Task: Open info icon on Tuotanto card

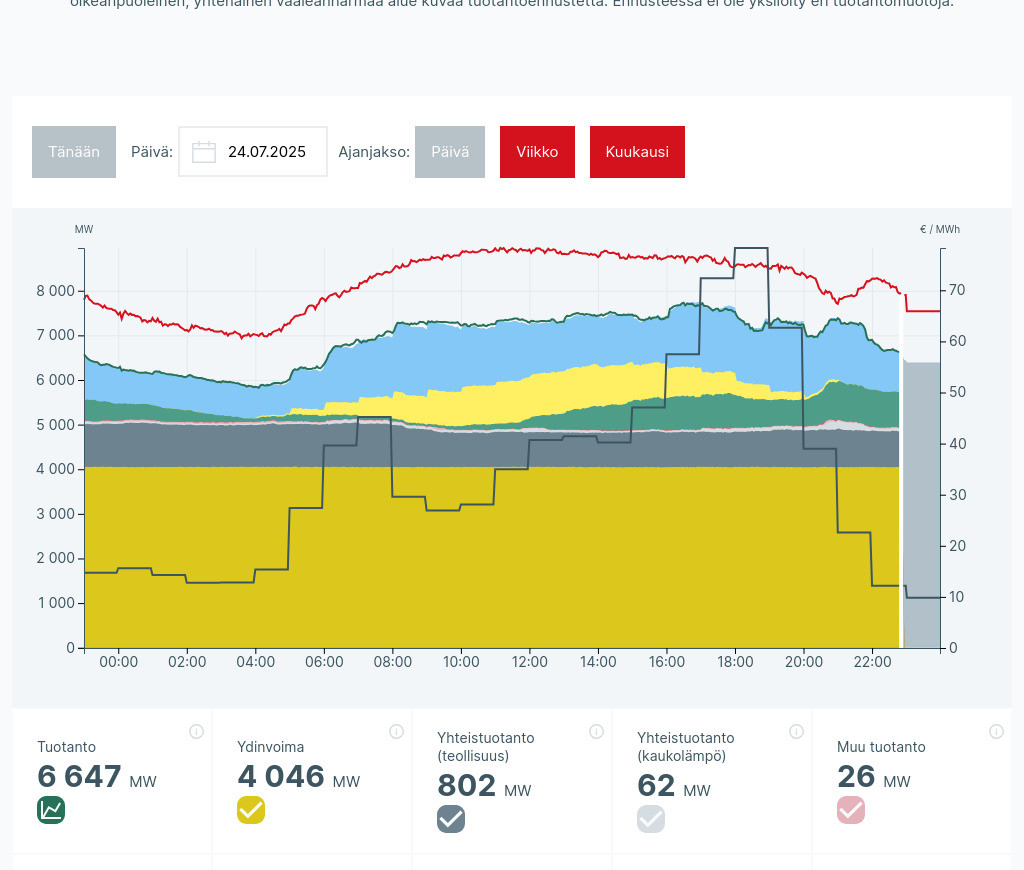Action: [196, 731]
